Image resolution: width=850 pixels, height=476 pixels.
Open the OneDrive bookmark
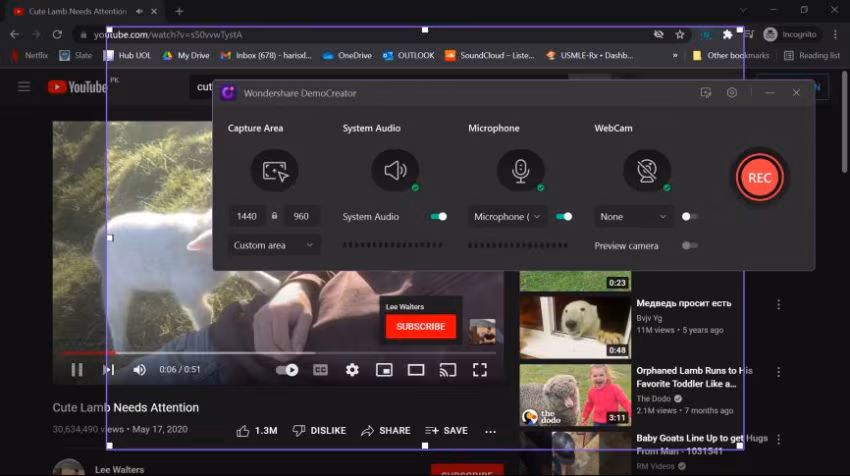tap(347, 55)
